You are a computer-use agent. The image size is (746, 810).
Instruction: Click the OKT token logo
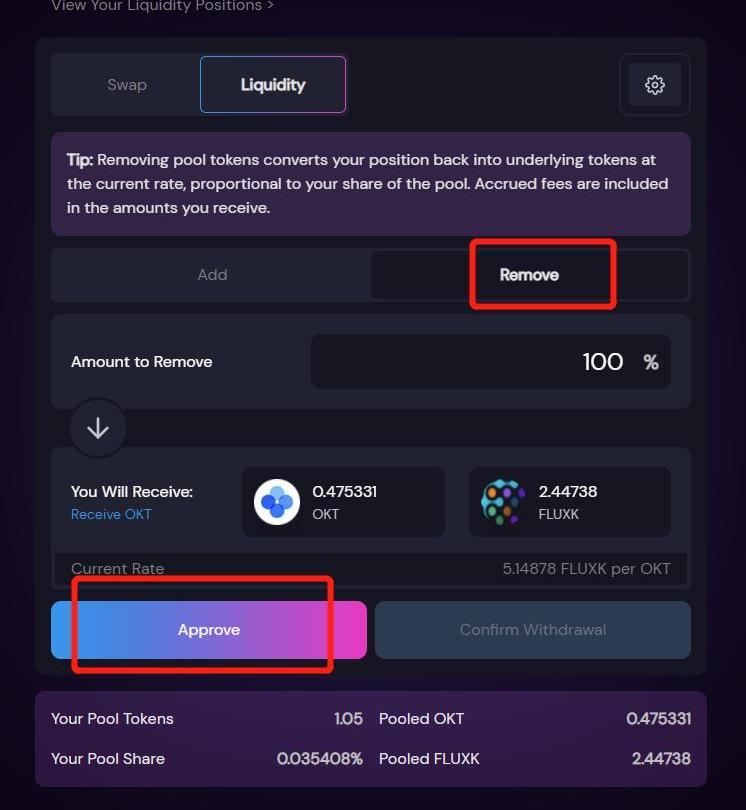point(276,502)
